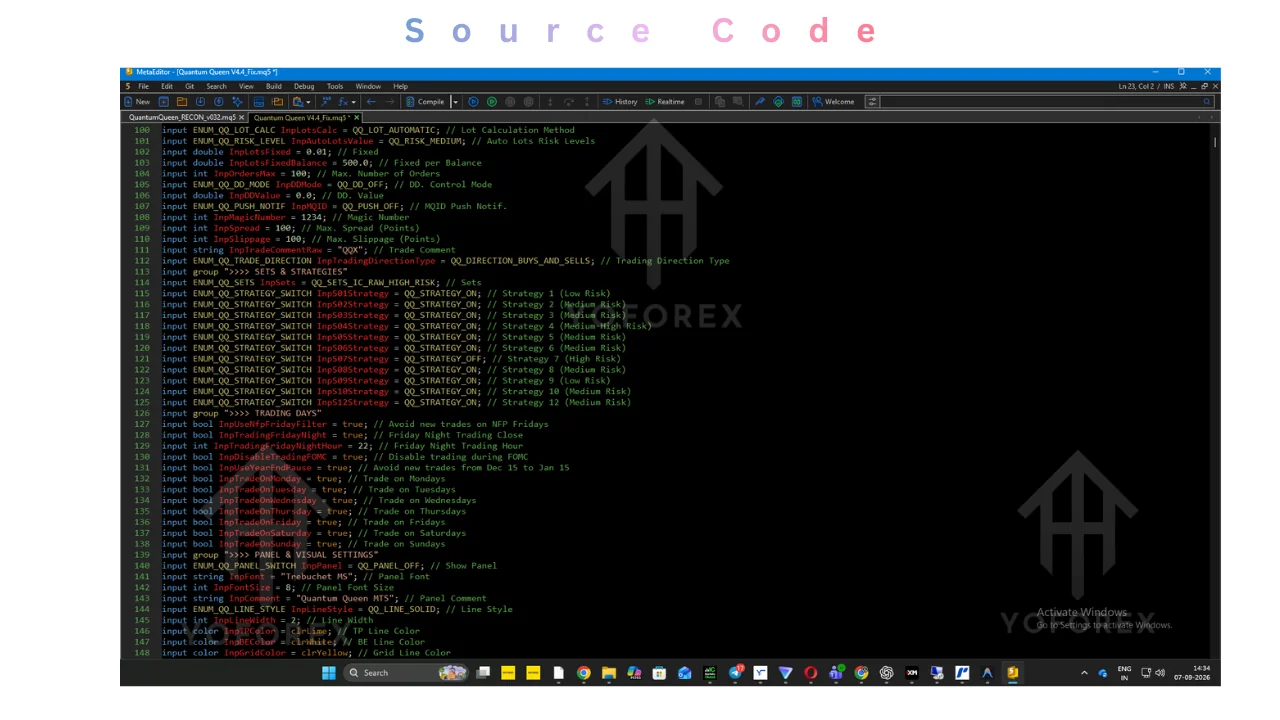Open the Edit menu

point(167,87)
